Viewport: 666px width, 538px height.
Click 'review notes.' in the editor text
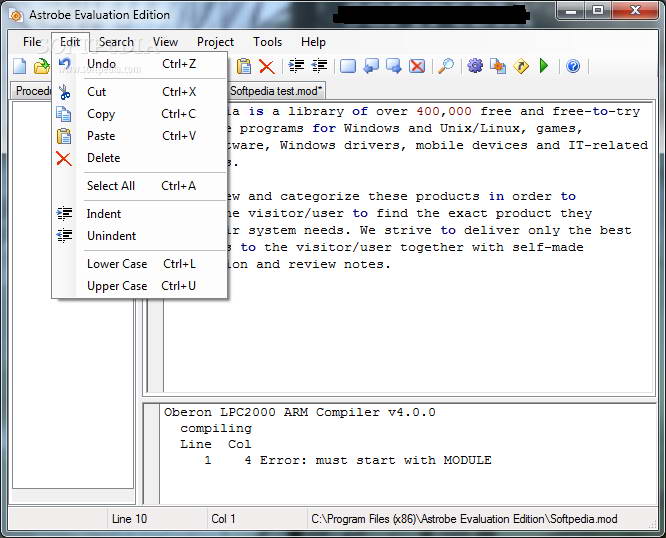coord(339,264)
